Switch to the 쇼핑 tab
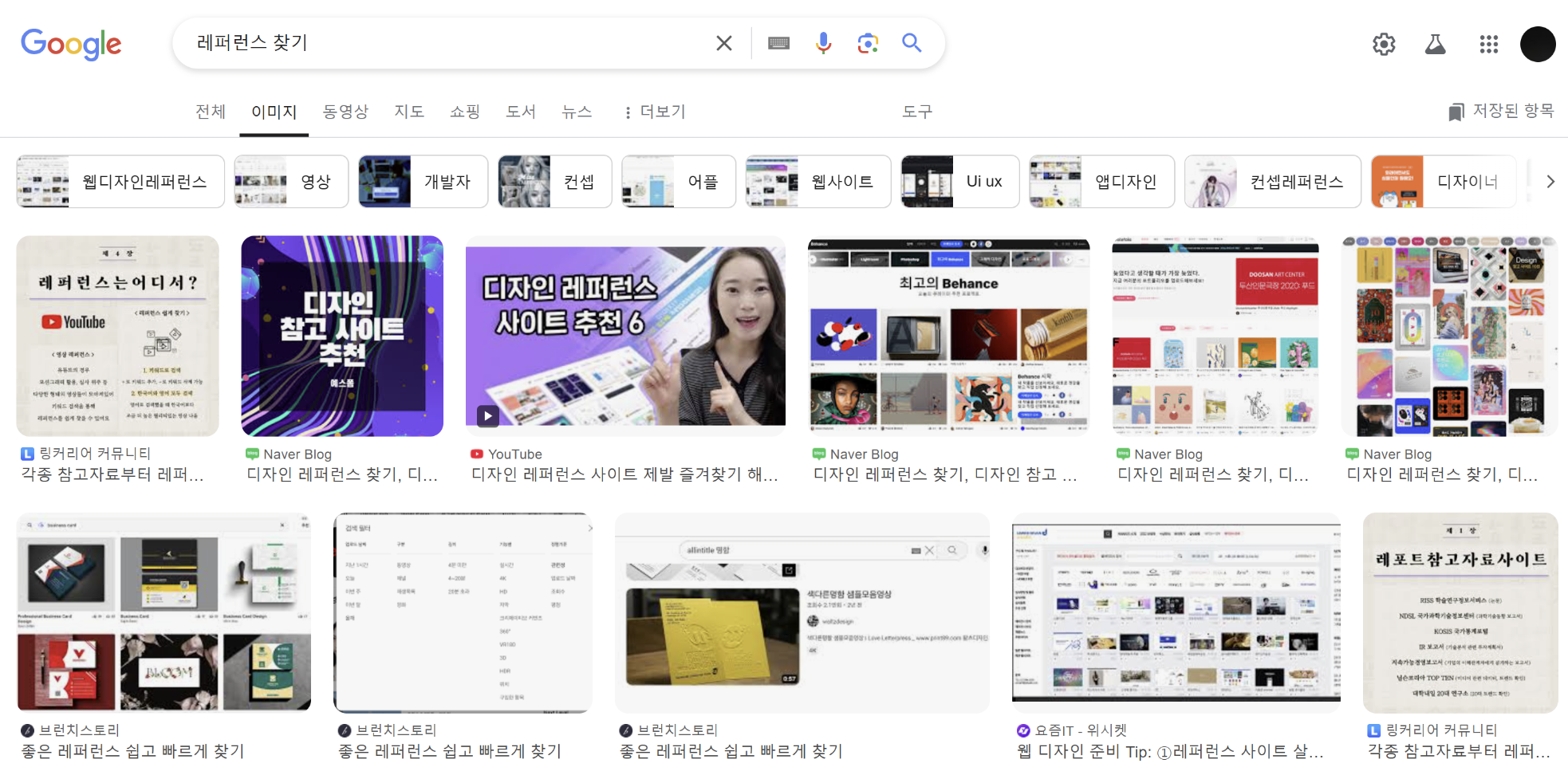 465,112
